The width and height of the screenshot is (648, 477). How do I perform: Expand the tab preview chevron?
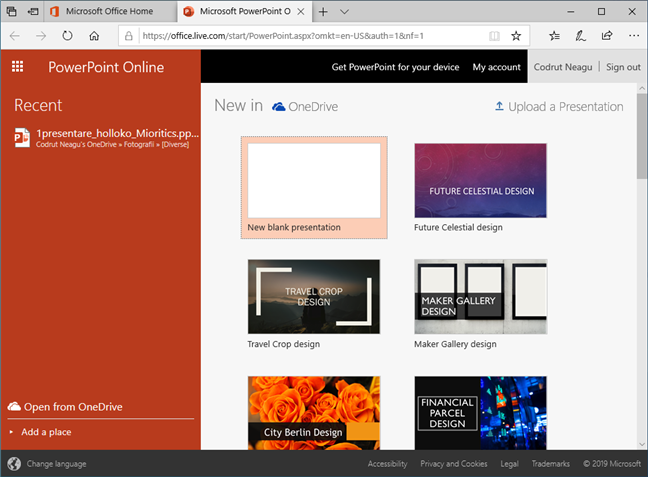tap(344, 11)
